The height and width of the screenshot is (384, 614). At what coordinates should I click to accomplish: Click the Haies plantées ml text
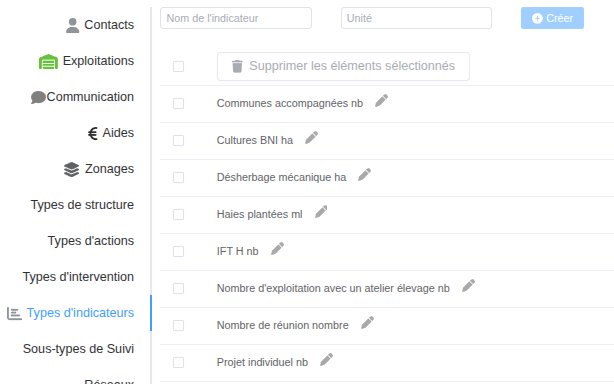click(260, 215)
